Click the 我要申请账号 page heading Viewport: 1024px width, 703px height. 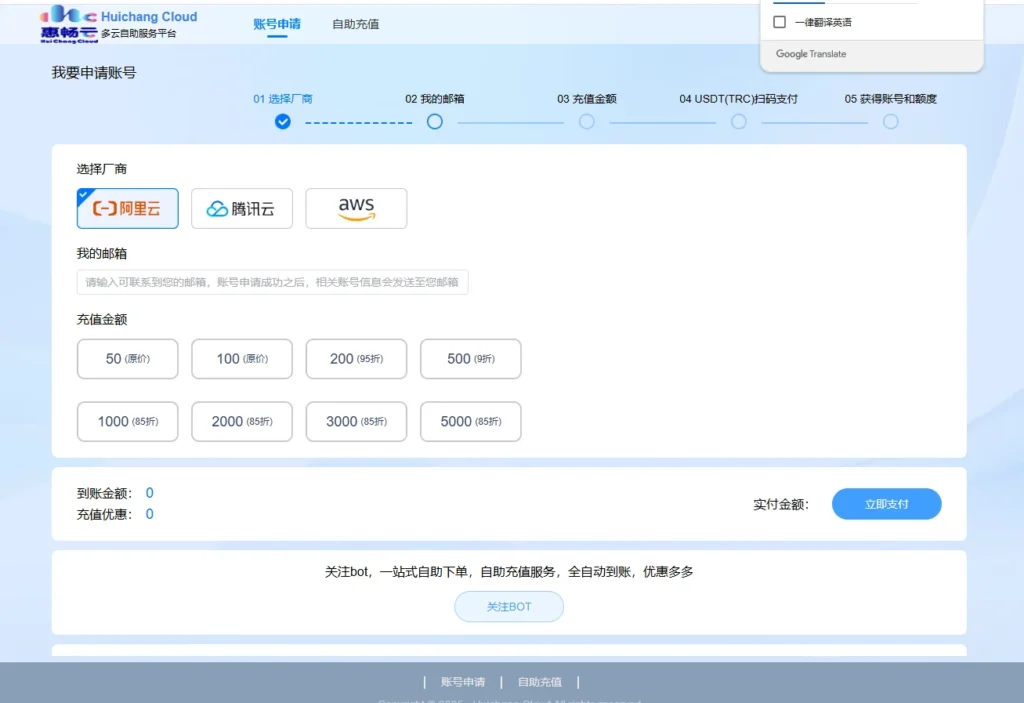pyautogui.click(x=94, y=73)
